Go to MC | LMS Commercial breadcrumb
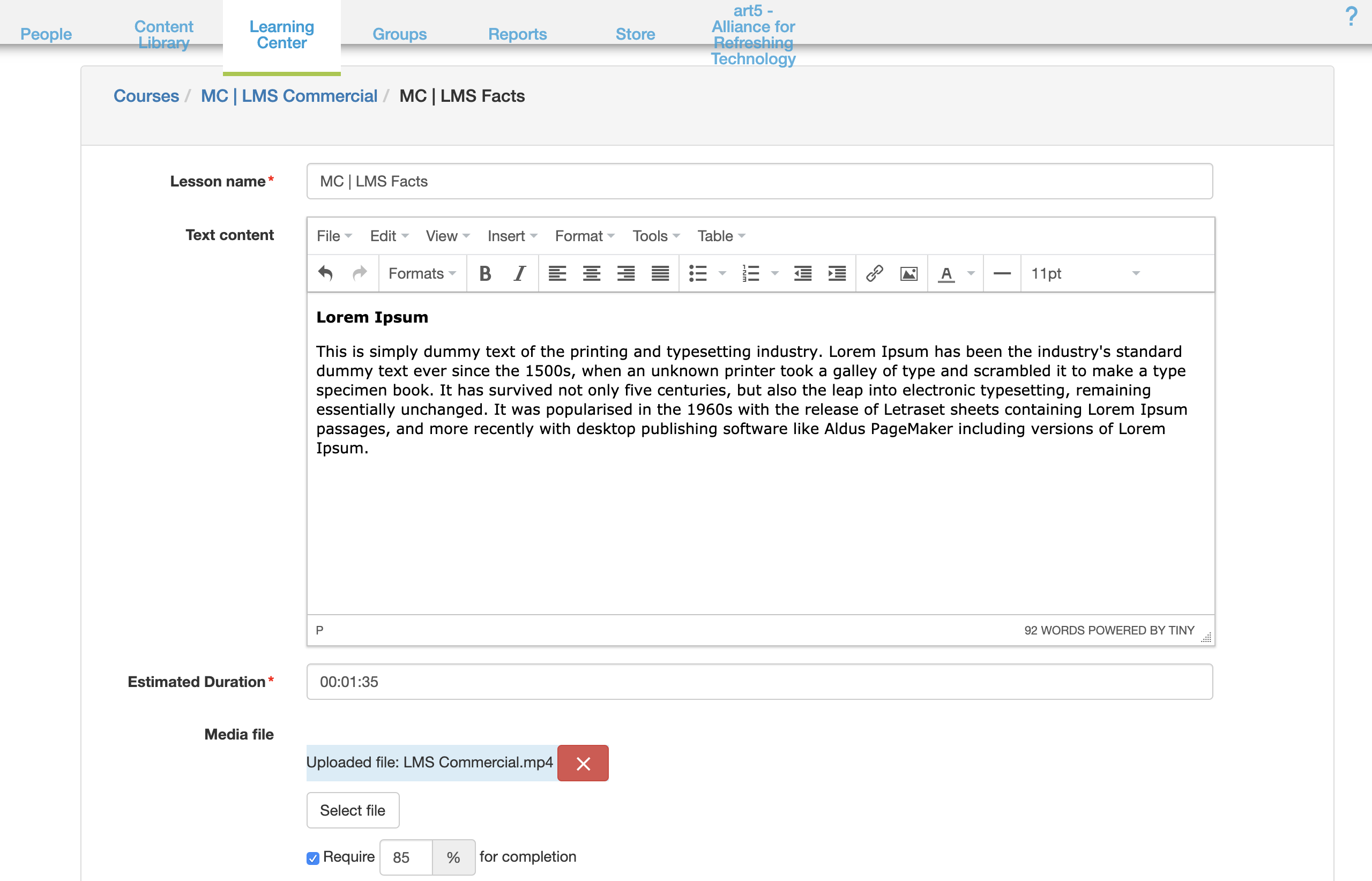1372x881 pixels. coord(289,96)
